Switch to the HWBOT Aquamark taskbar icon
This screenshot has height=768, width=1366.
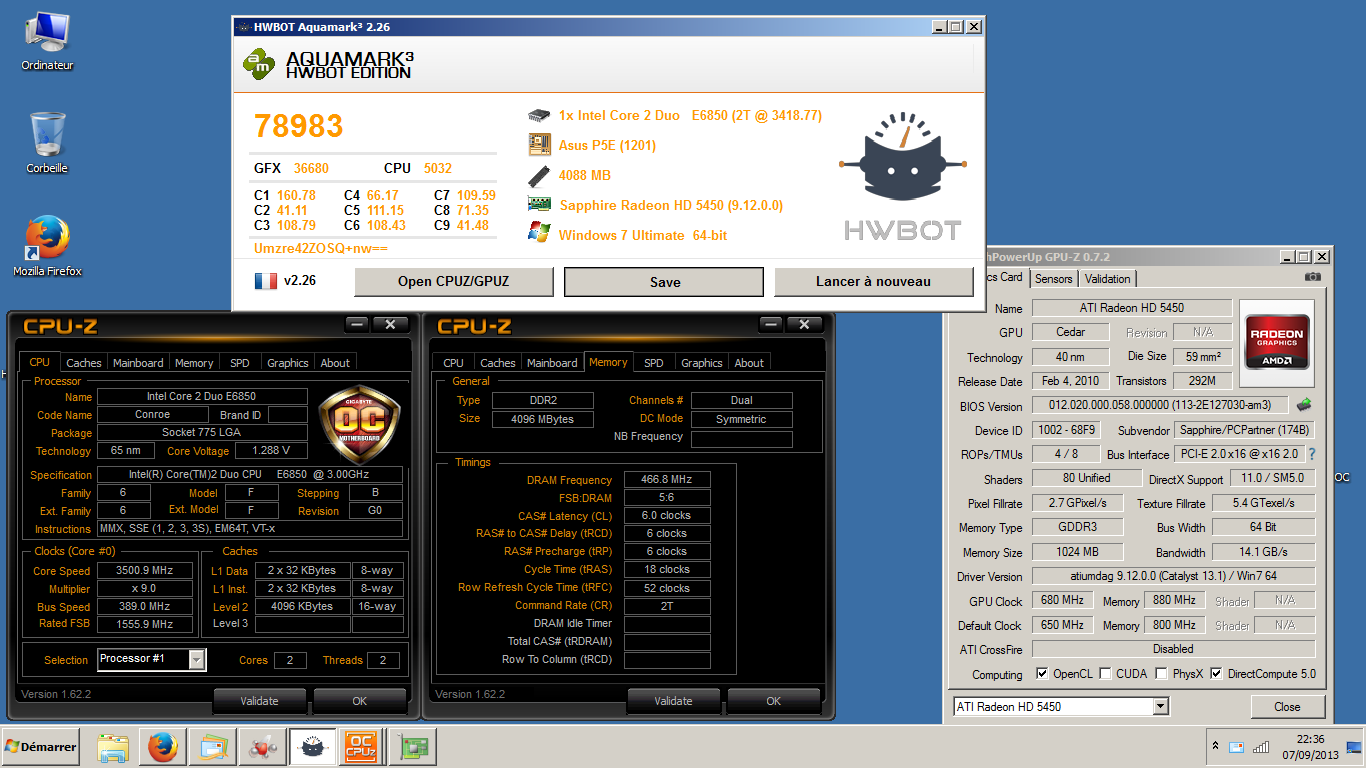coord(311,747)
